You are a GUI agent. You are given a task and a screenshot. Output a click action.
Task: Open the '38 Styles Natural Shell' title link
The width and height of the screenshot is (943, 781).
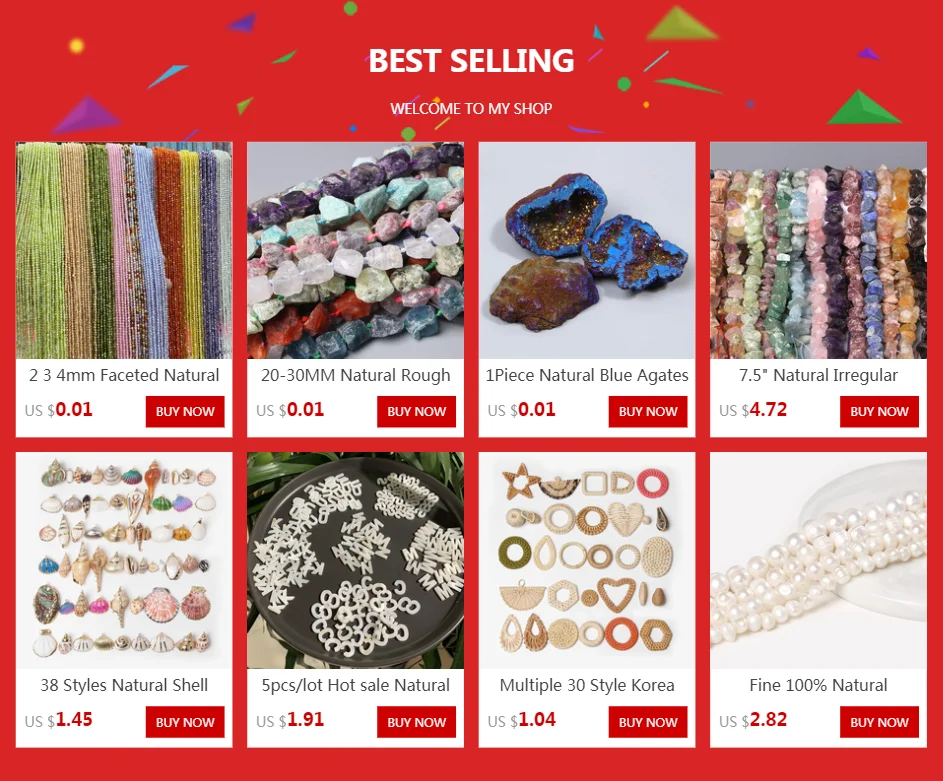pos(124,685)
